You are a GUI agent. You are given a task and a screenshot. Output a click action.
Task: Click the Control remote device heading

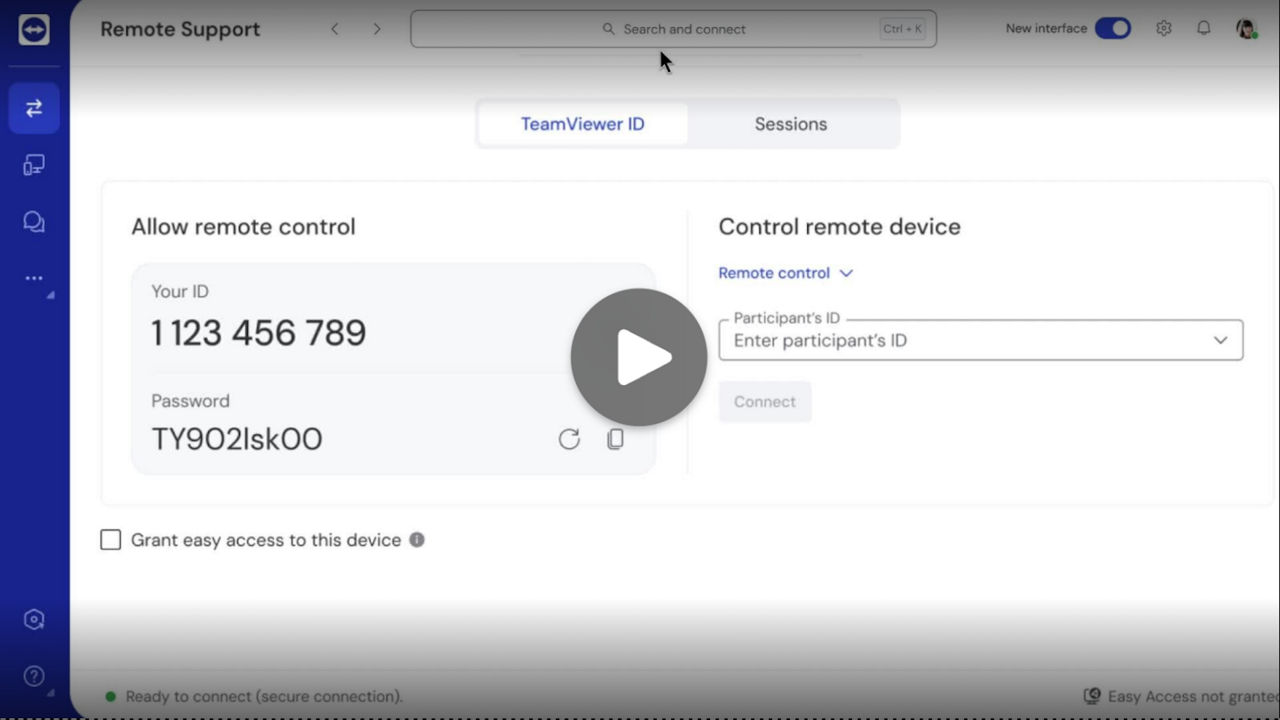click(x=840, y=227)
